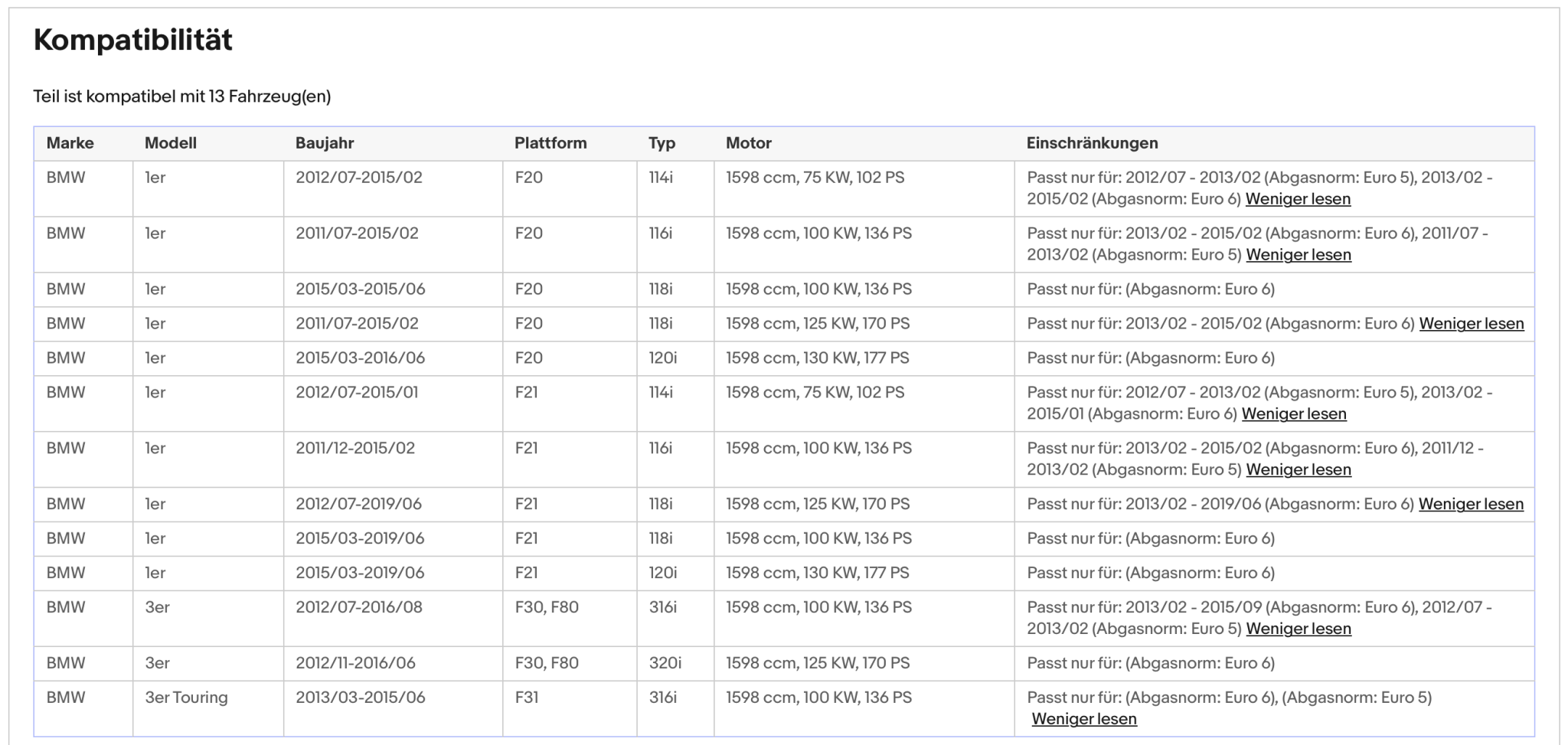Collapse restrictions via Weniger lesen for F21 116i
The width and height of the screenshot is (1568, 745).
click(1298, 470)
